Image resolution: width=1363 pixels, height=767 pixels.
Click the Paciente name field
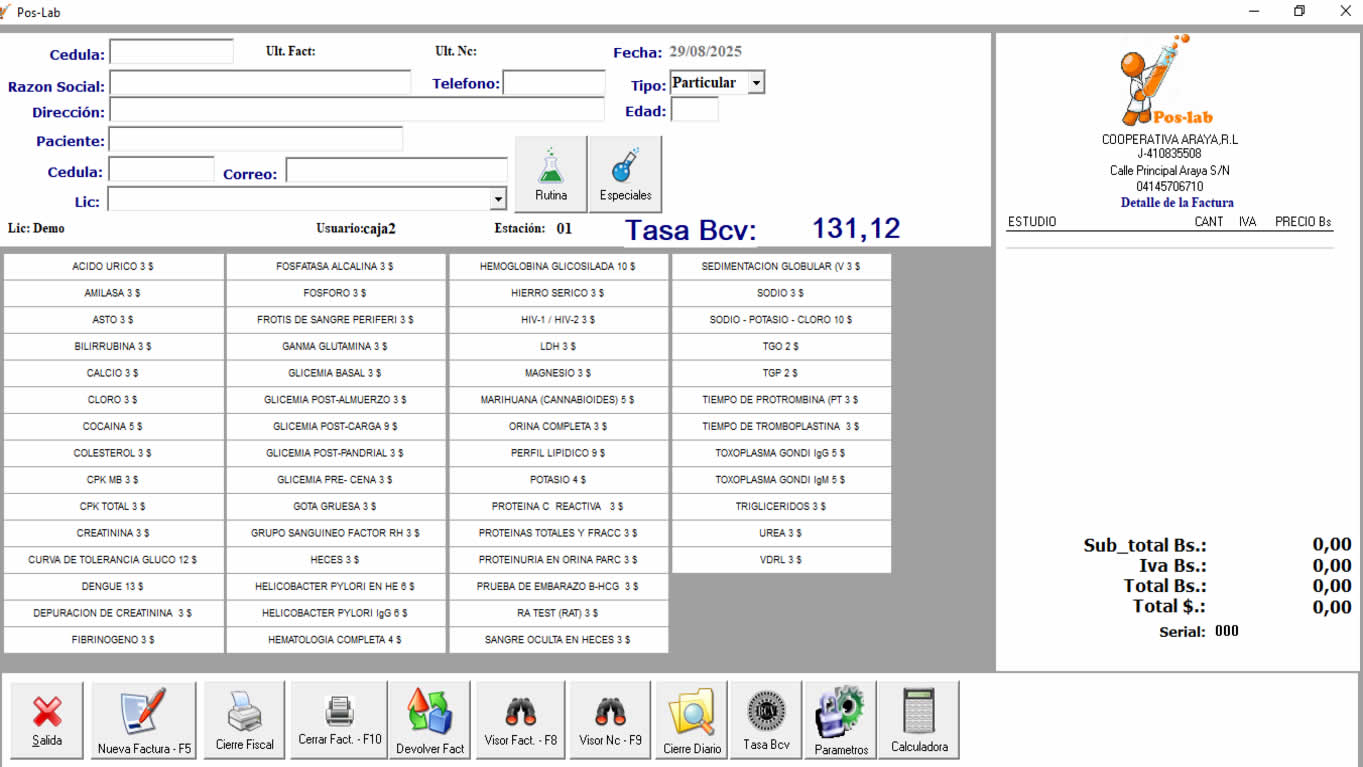255,139
